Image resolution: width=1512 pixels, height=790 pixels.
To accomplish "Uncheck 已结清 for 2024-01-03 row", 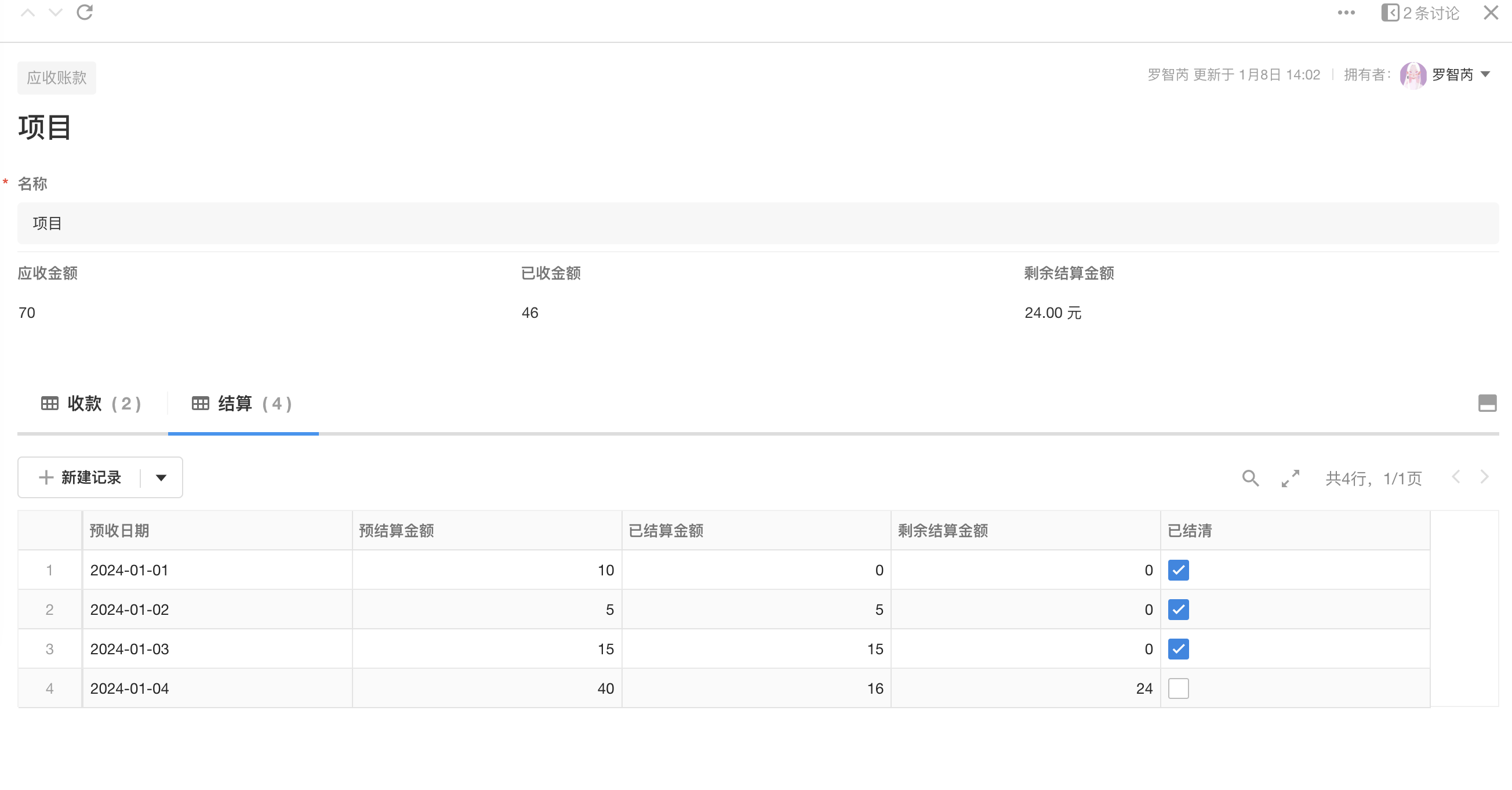I will pos(1178,648).
